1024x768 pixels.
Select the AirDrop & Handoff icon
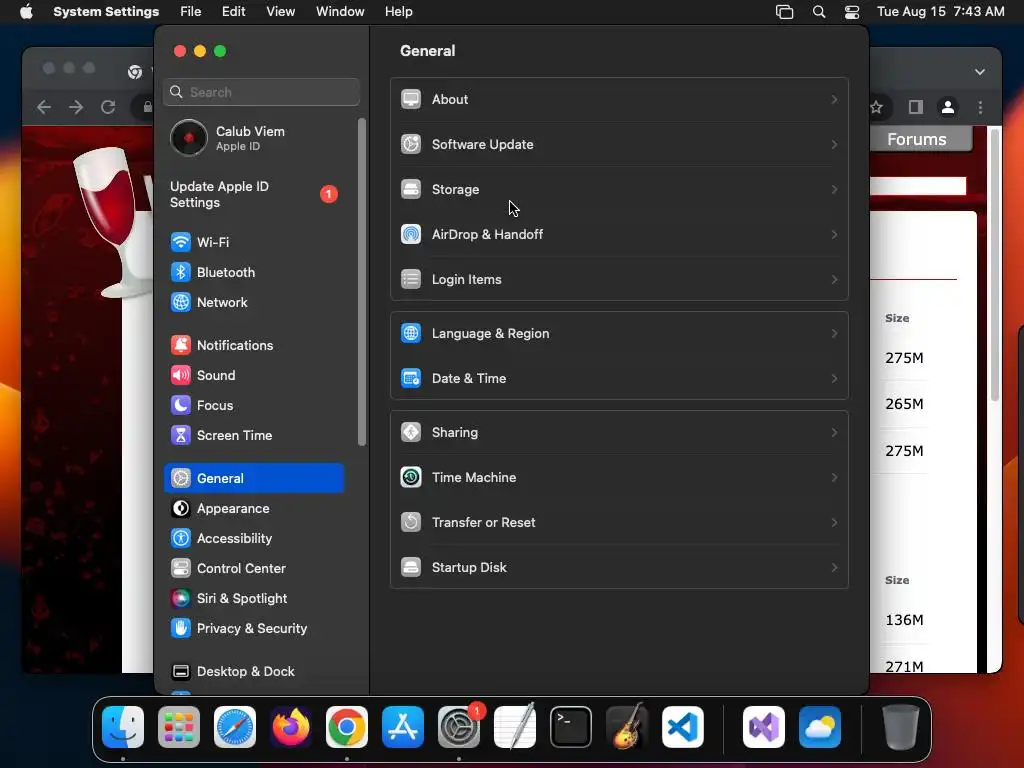pyautogui.click(x=411, y=234)
